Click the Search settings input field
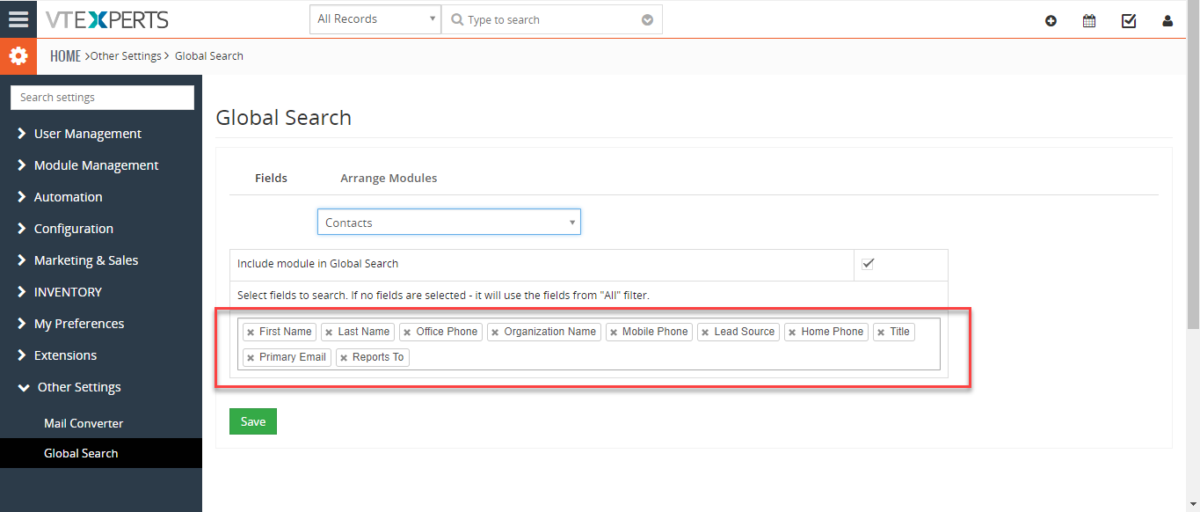This screenshot has width=1200, height=512. tap(102, 97)
